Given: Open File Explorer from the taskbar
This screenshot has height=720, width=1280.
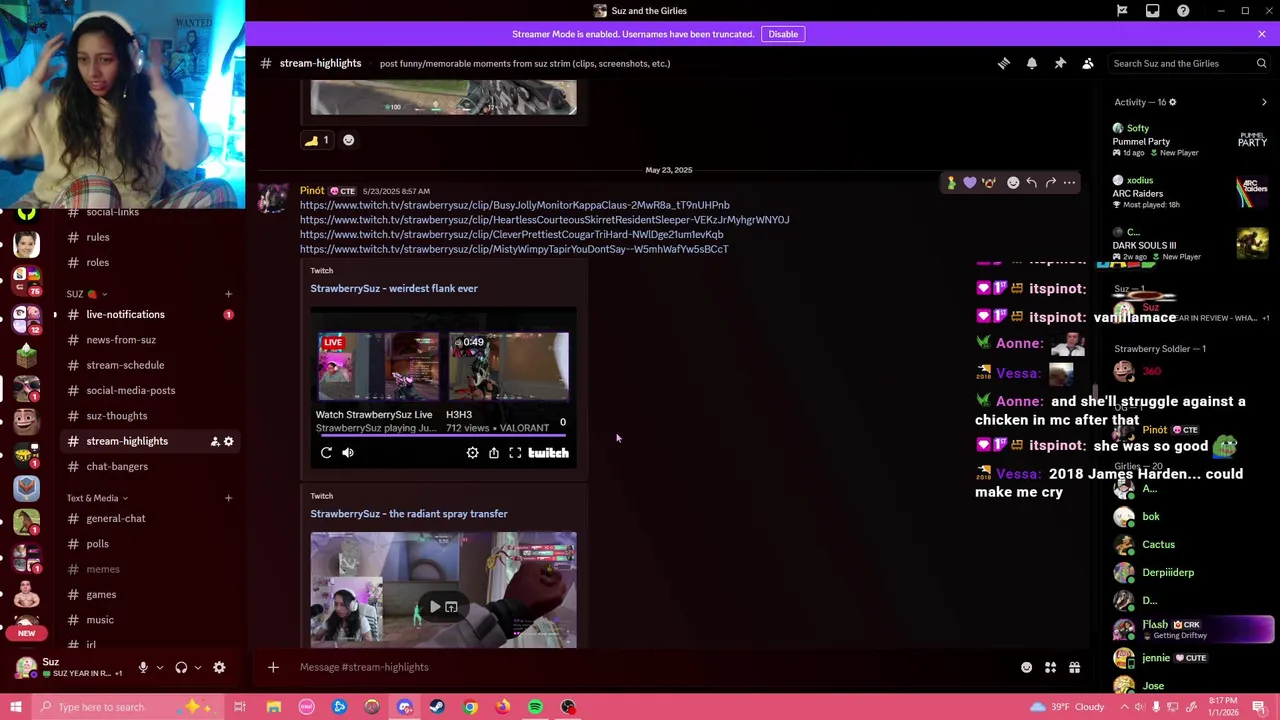Looking at the screenshot, I should 273,707.
